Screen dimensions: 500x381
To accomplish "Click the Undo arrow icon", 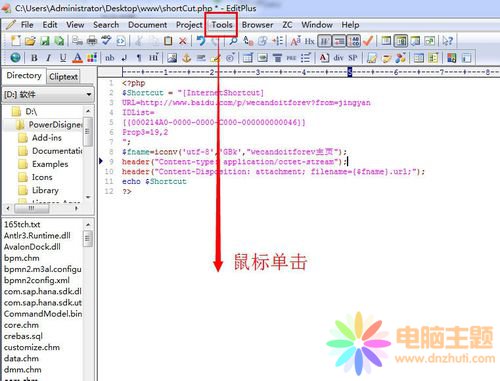I will coord(201,41).
